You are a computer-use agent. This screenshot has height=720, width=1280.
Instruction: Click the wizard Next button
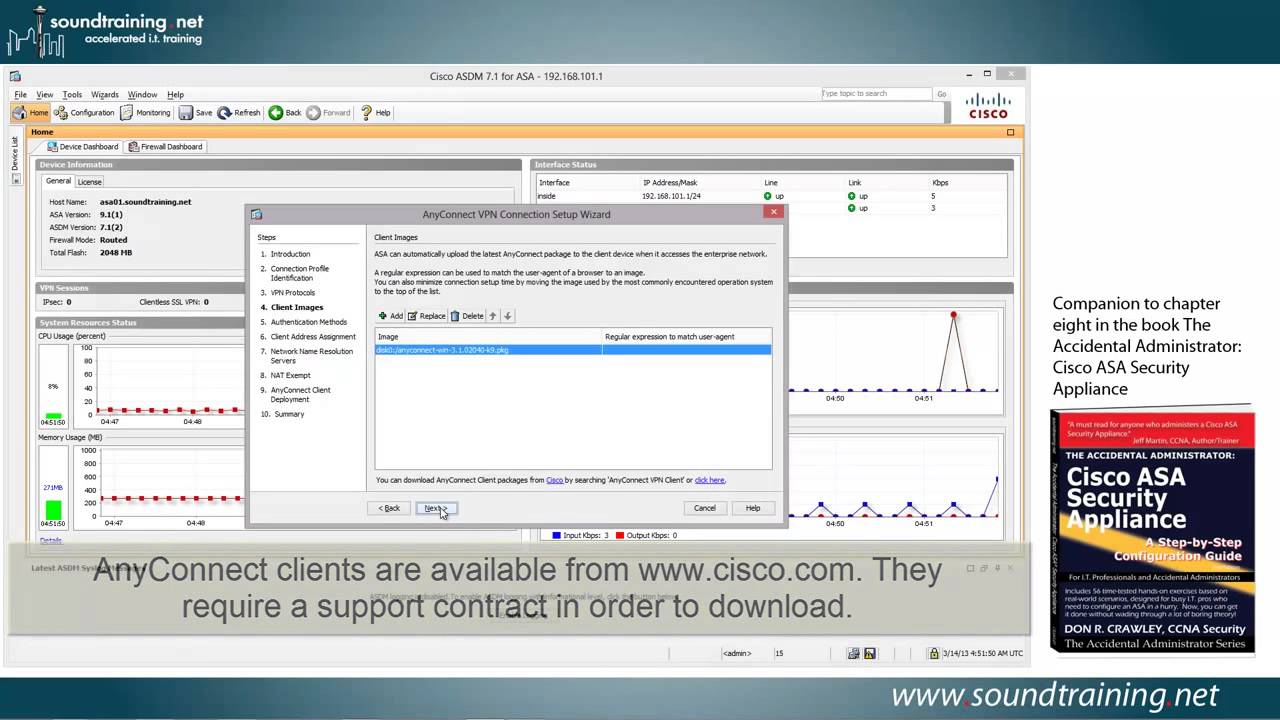[x=435, y=508]
